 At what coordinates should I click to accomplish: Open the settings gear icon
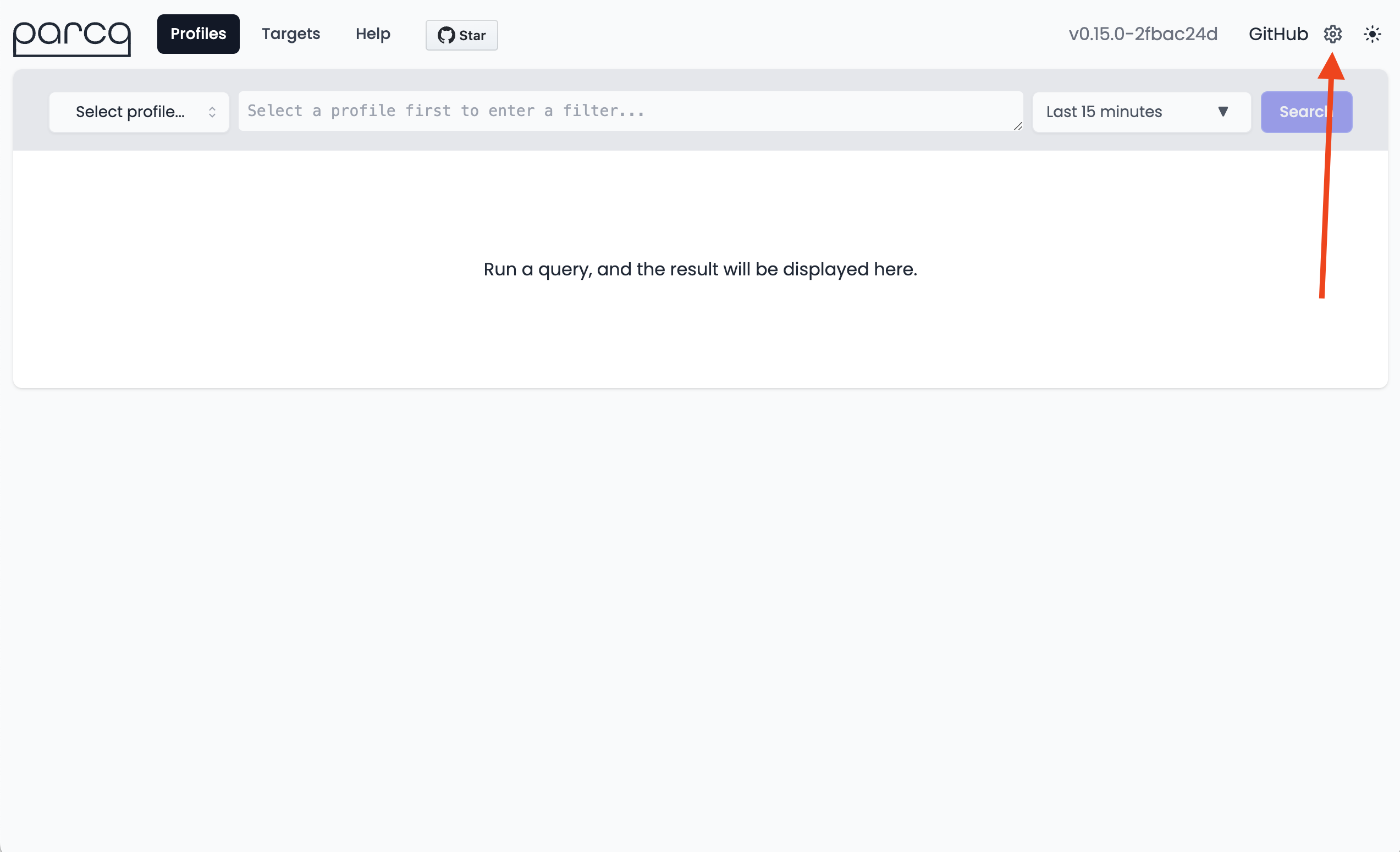(x=1332, y=34)
